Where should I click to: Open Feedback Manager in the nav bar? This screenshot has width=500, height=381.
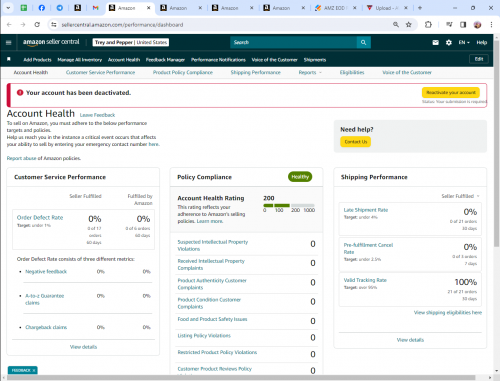pyautogui.click(x=165, y=60)
